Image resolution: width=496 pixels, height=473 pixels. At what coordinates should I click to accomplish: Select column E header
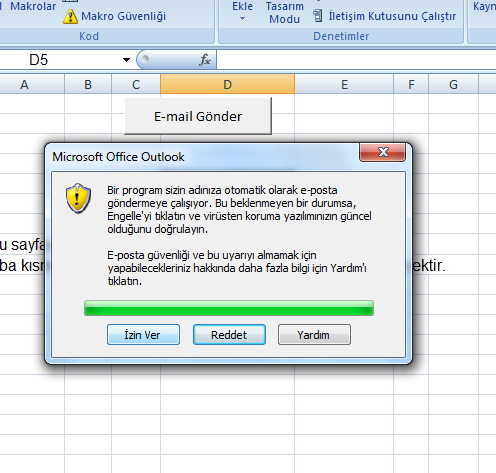(x=344, y=85)
